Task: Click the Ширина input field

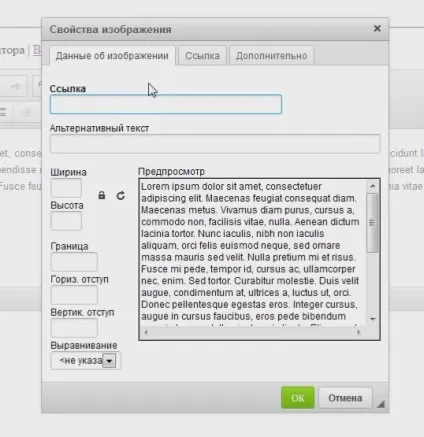Action: coord(66,188)
